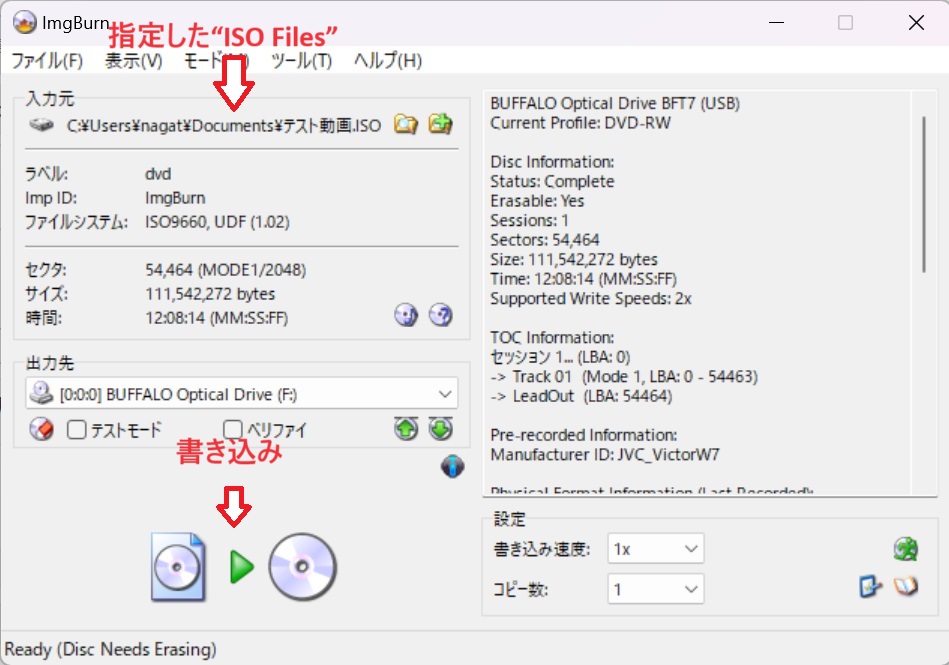
Task: Click the 'Erasable: Yes' line
Action: pyautogui.click(x=537, y=201)
